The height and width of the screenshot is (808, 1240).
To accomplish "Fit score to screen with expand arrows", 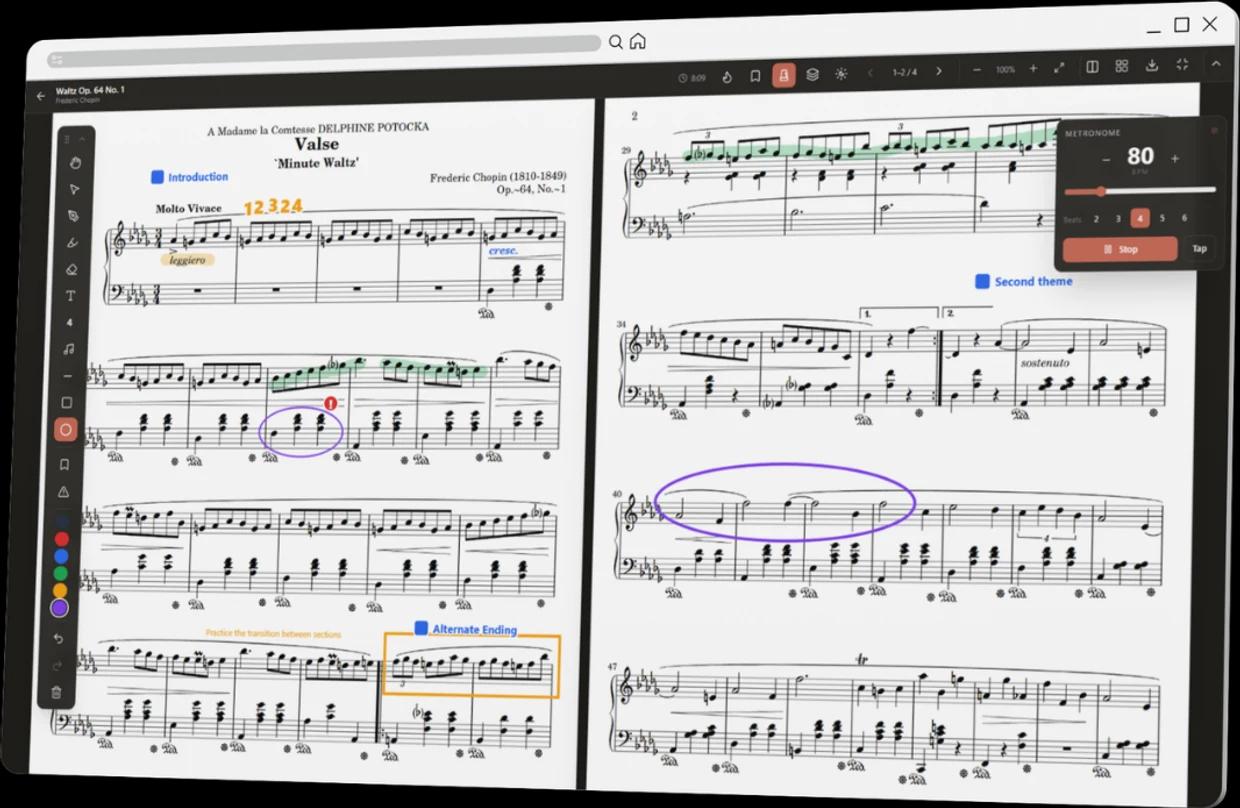I will point(1059,68).
